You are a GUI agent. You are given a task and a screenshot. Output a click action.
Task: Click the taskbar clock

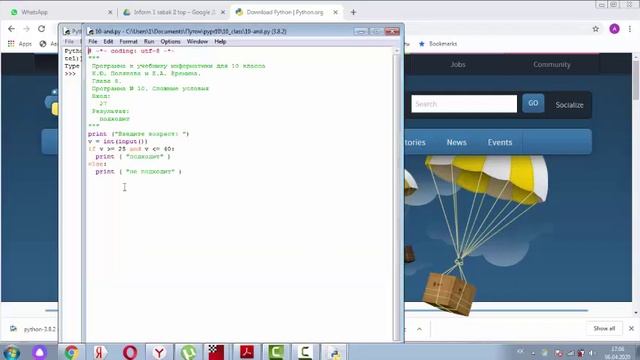[618, 353]
